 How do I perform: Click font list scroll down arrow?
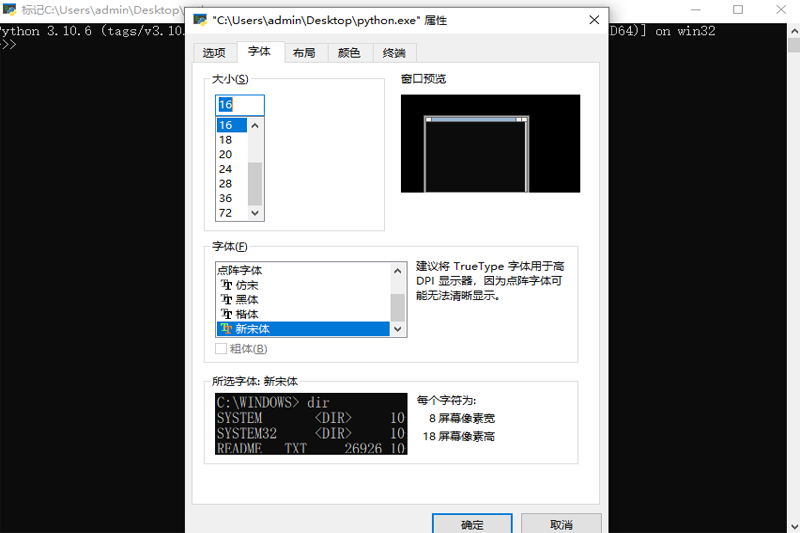(x=398, y=329)
